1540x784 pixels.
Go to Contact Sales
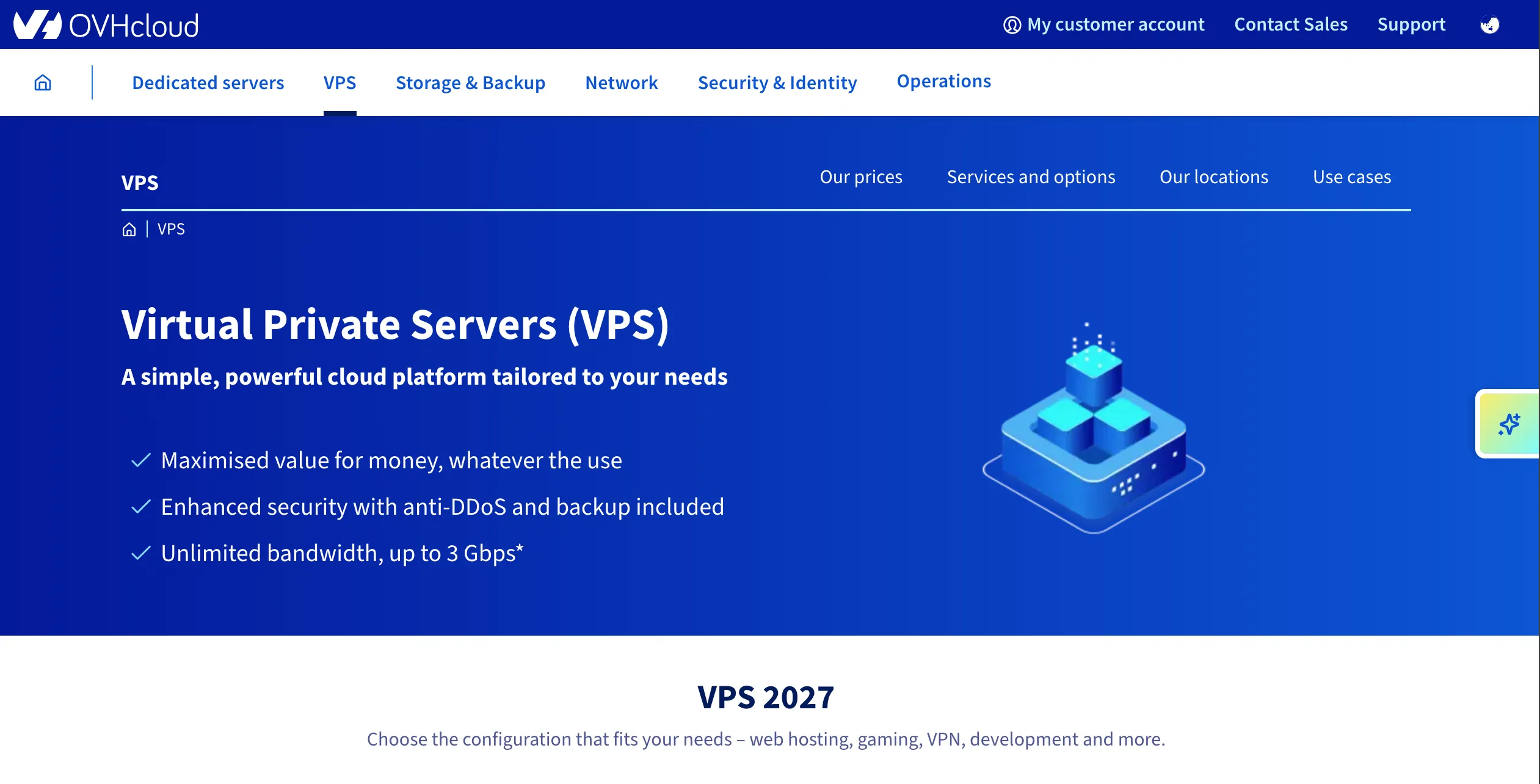tap(1291, 24)
